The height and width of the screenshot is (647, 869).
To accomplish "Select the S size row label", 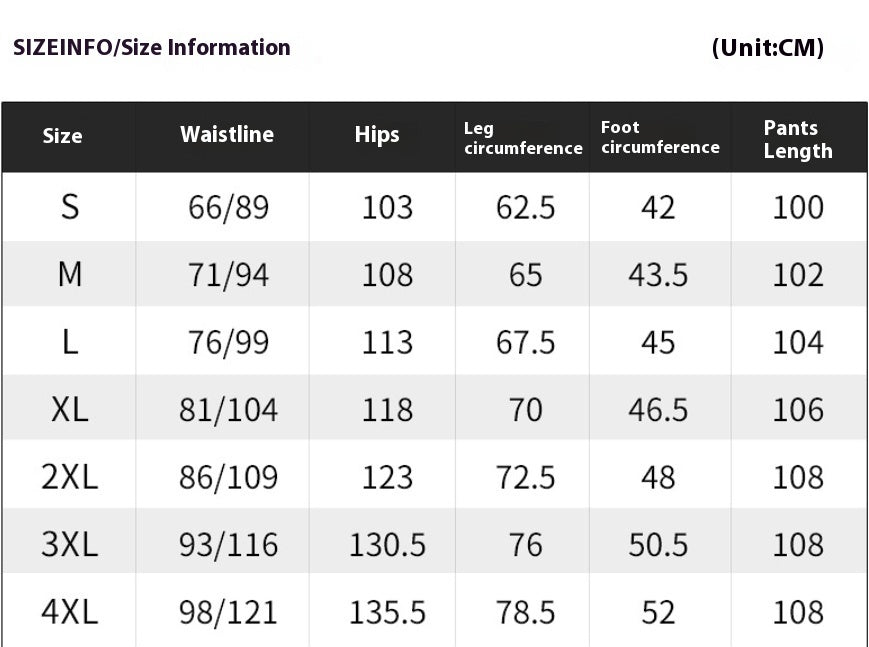I will (69, 207).
